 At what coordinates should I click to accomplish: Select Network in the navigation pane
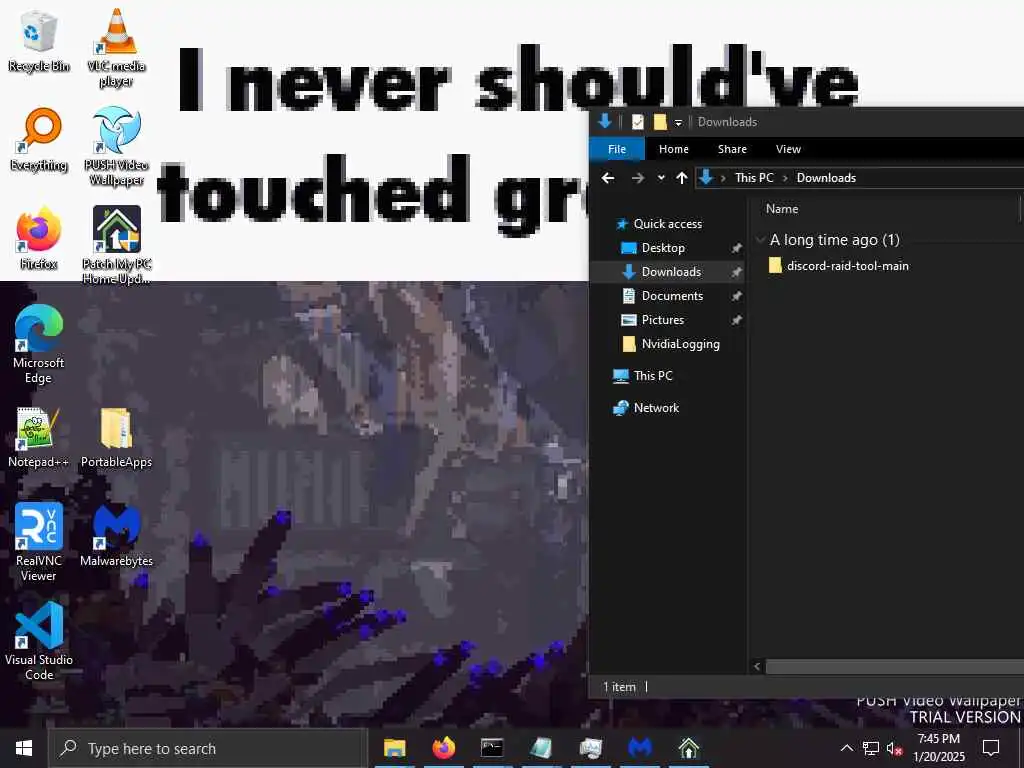(647, 408)
